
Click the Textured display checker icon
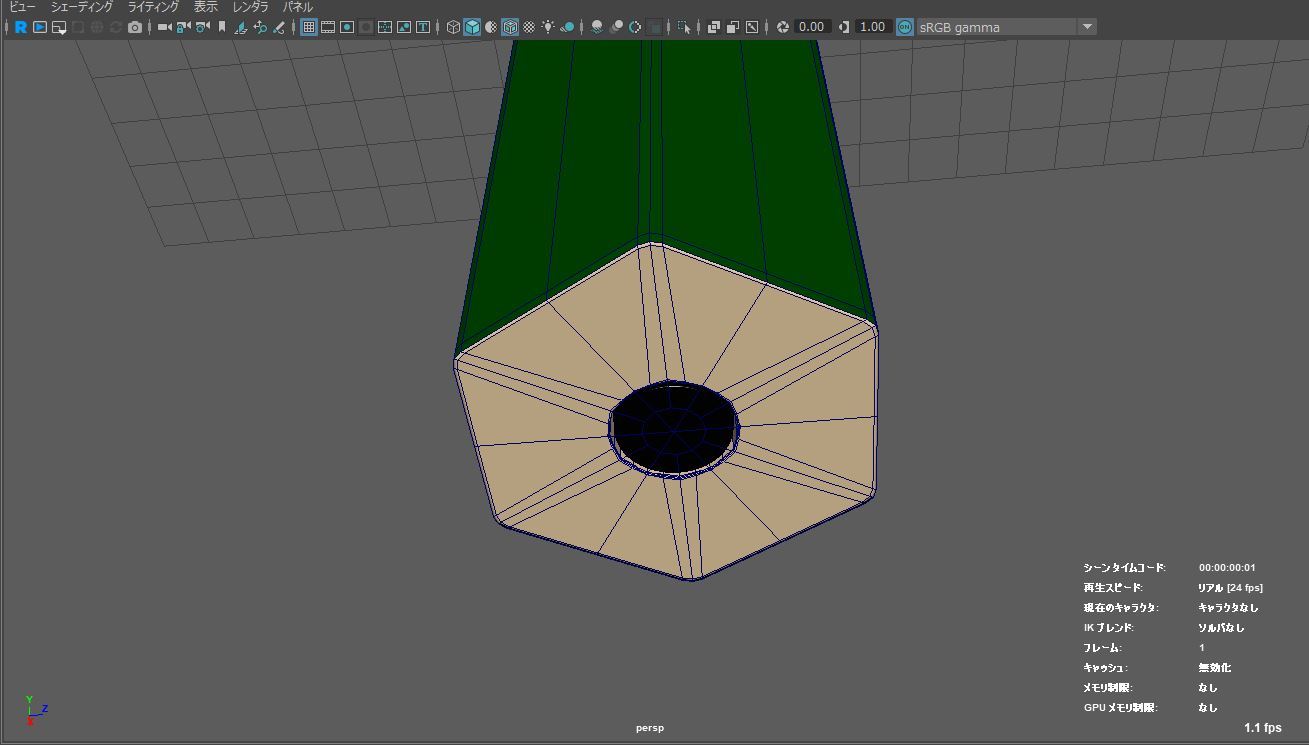click(529, 27)
